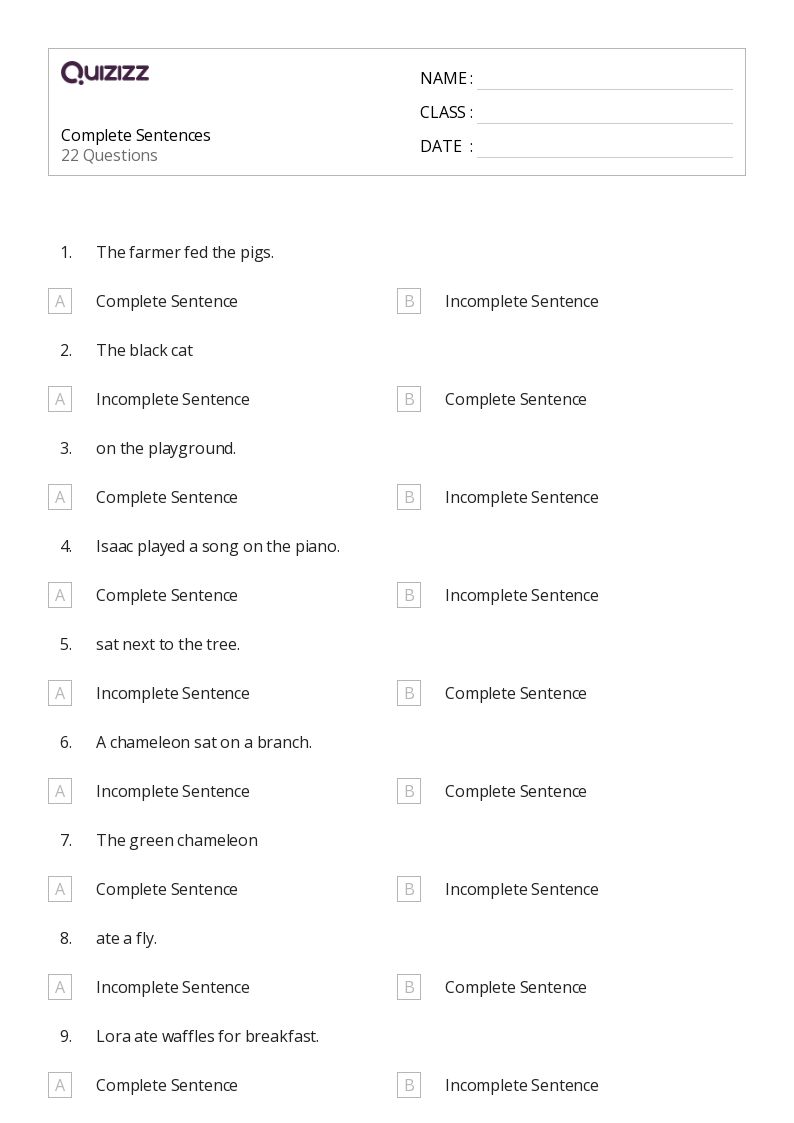The image size is (794, 1123).
Task: Click 'Complete Sentence' answer for question 5
Action: (x=515, y=693)
